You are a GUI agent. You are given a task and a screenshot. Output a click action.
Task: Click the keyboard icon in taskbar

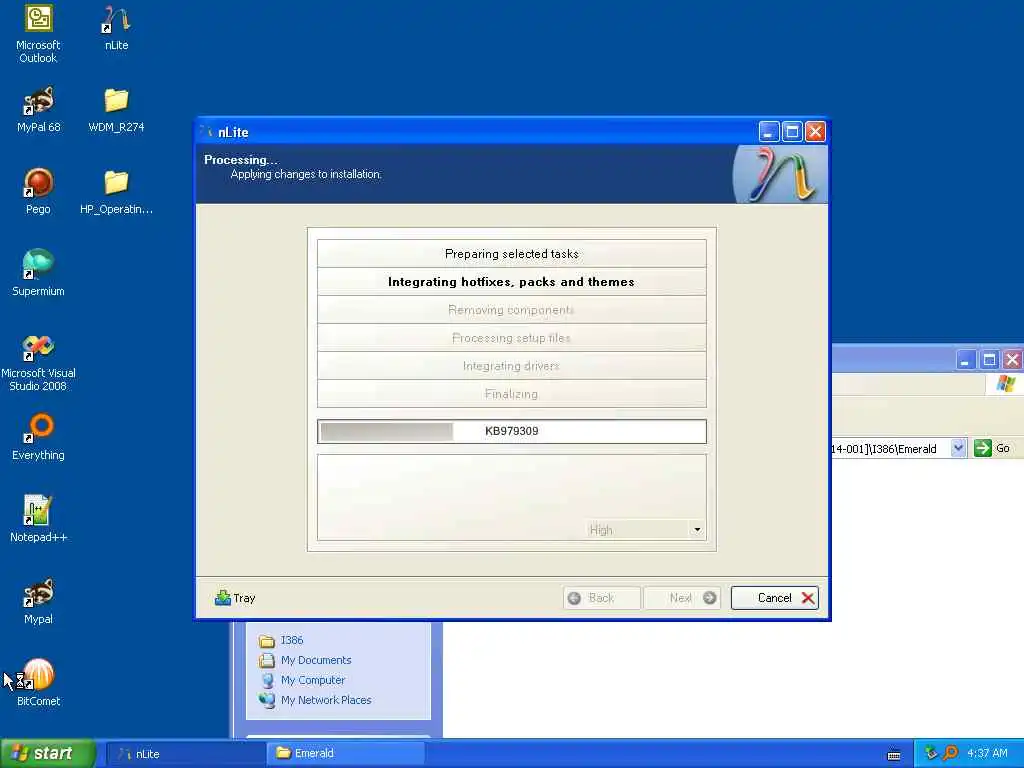pyautogui.click(x=894, y=755)
